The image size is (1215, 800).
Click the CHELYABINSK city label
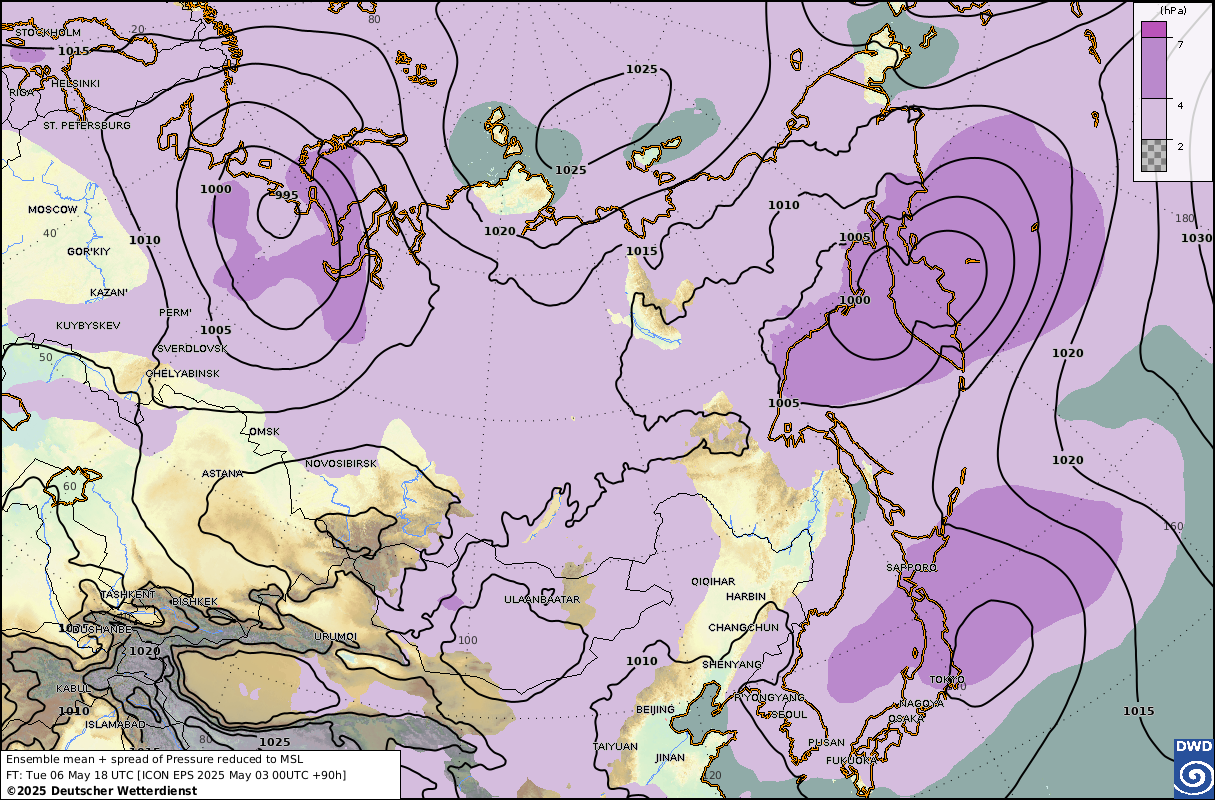(x=182, y=373)
